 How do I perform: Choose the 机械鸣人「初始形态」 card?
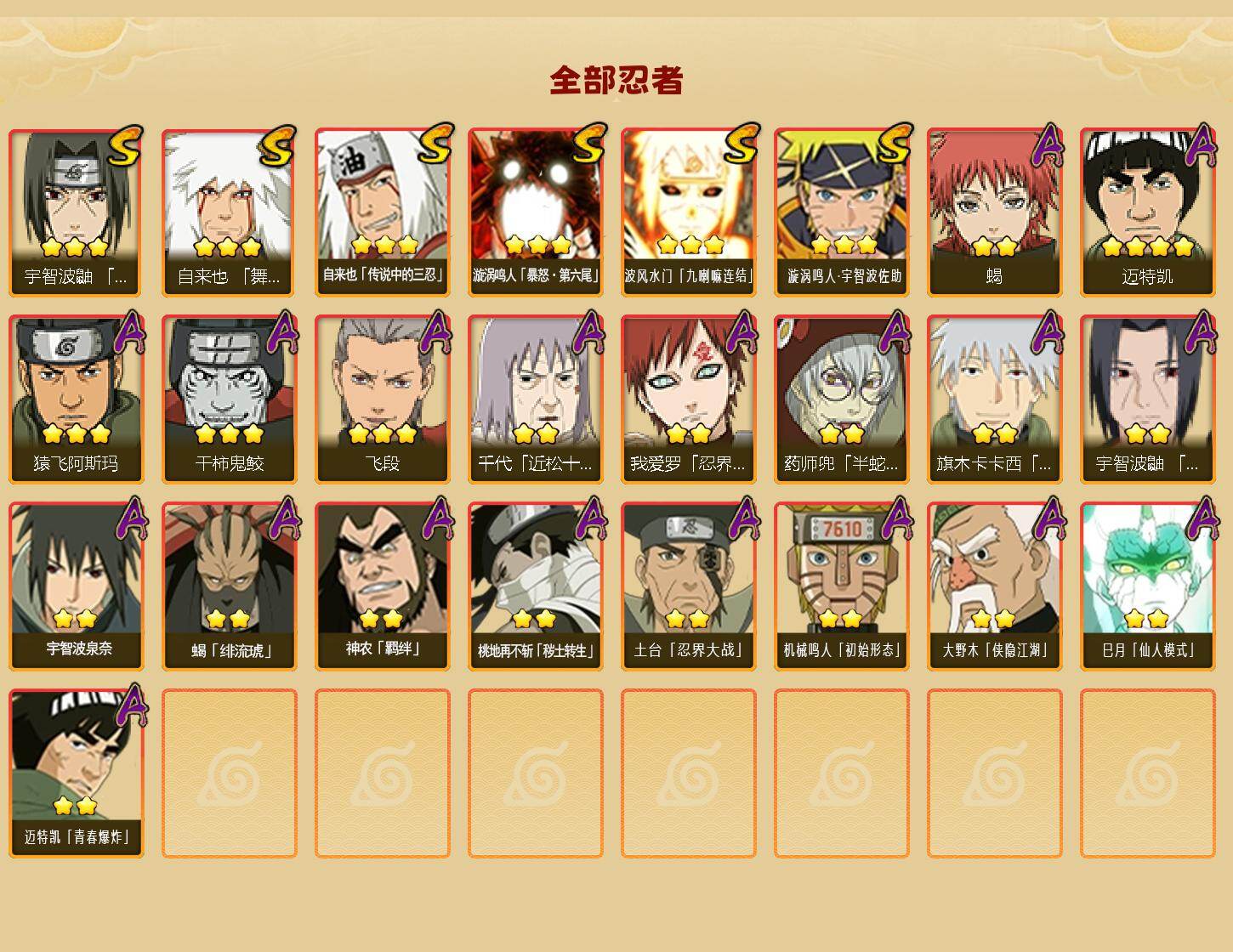pos(841,586)
